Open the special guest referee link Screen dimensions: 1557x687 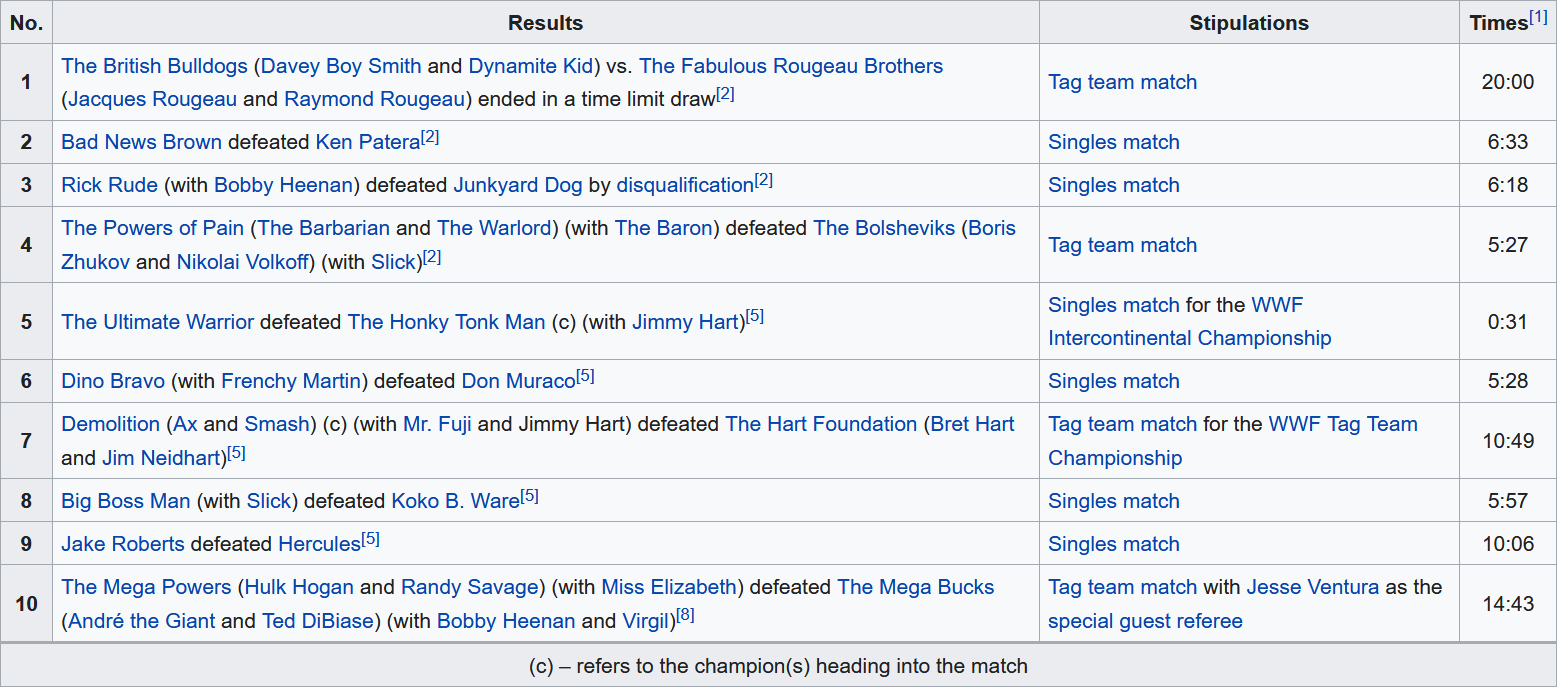1145,621
